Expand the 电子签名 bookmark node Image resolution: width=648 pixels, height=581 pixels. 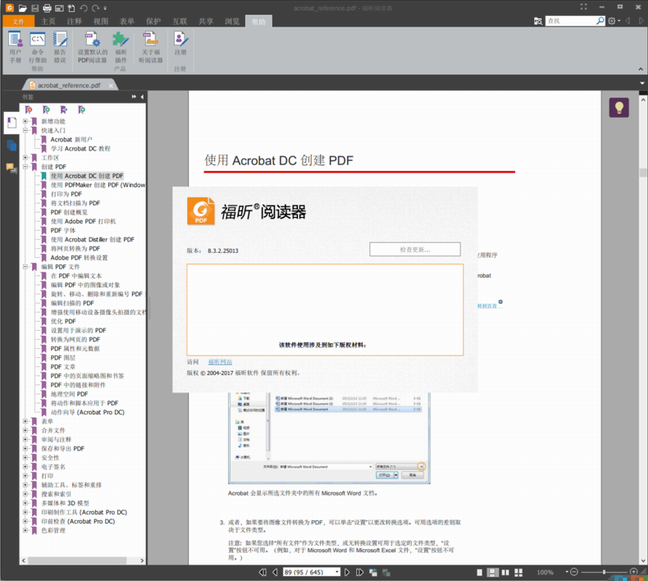(26, 466)
